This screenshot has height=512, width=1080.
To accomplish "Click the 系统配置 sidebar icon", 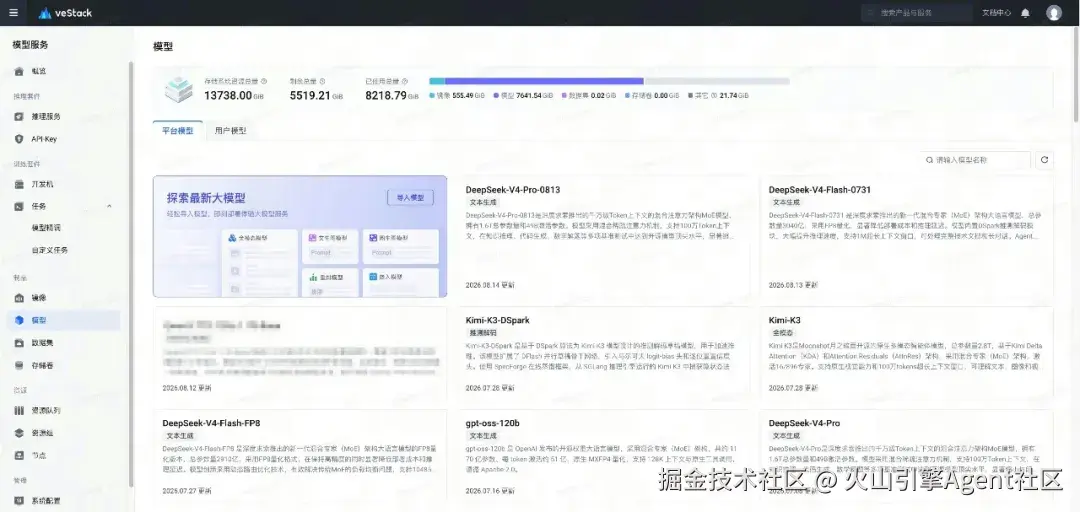I will [19, 500].
